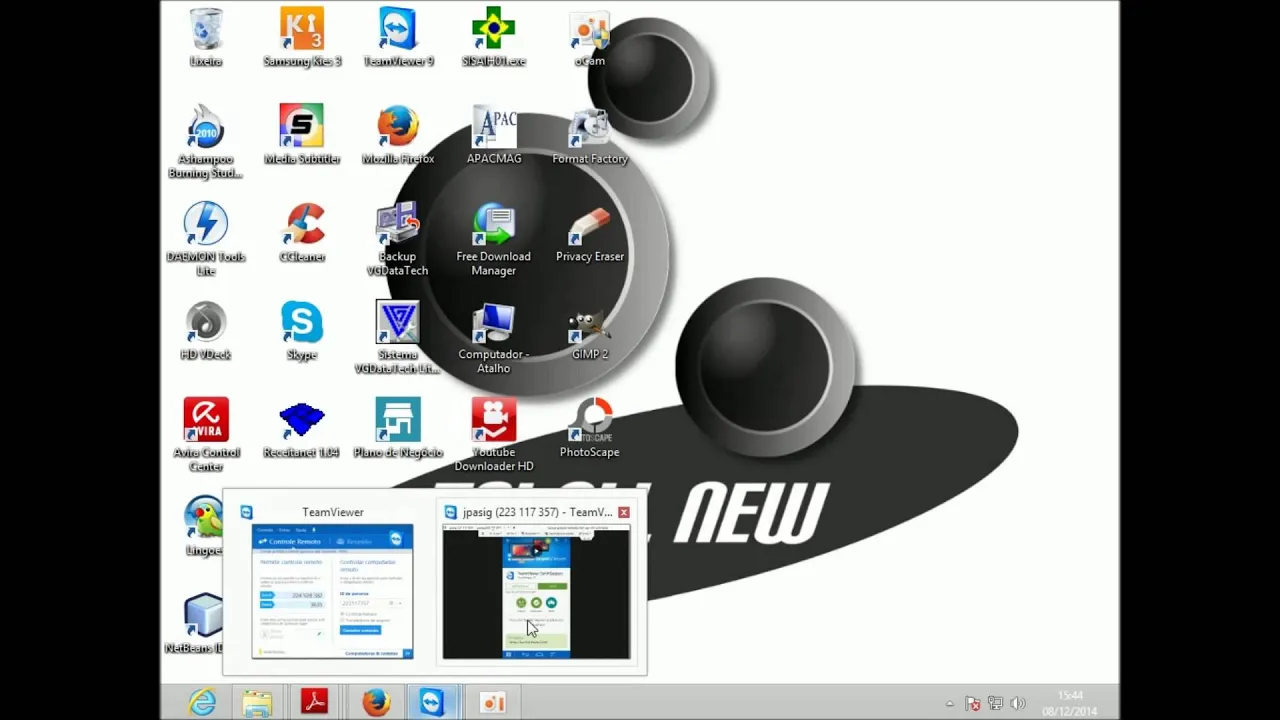Open the Lingoes desktop icon

(x=204, y=526)
